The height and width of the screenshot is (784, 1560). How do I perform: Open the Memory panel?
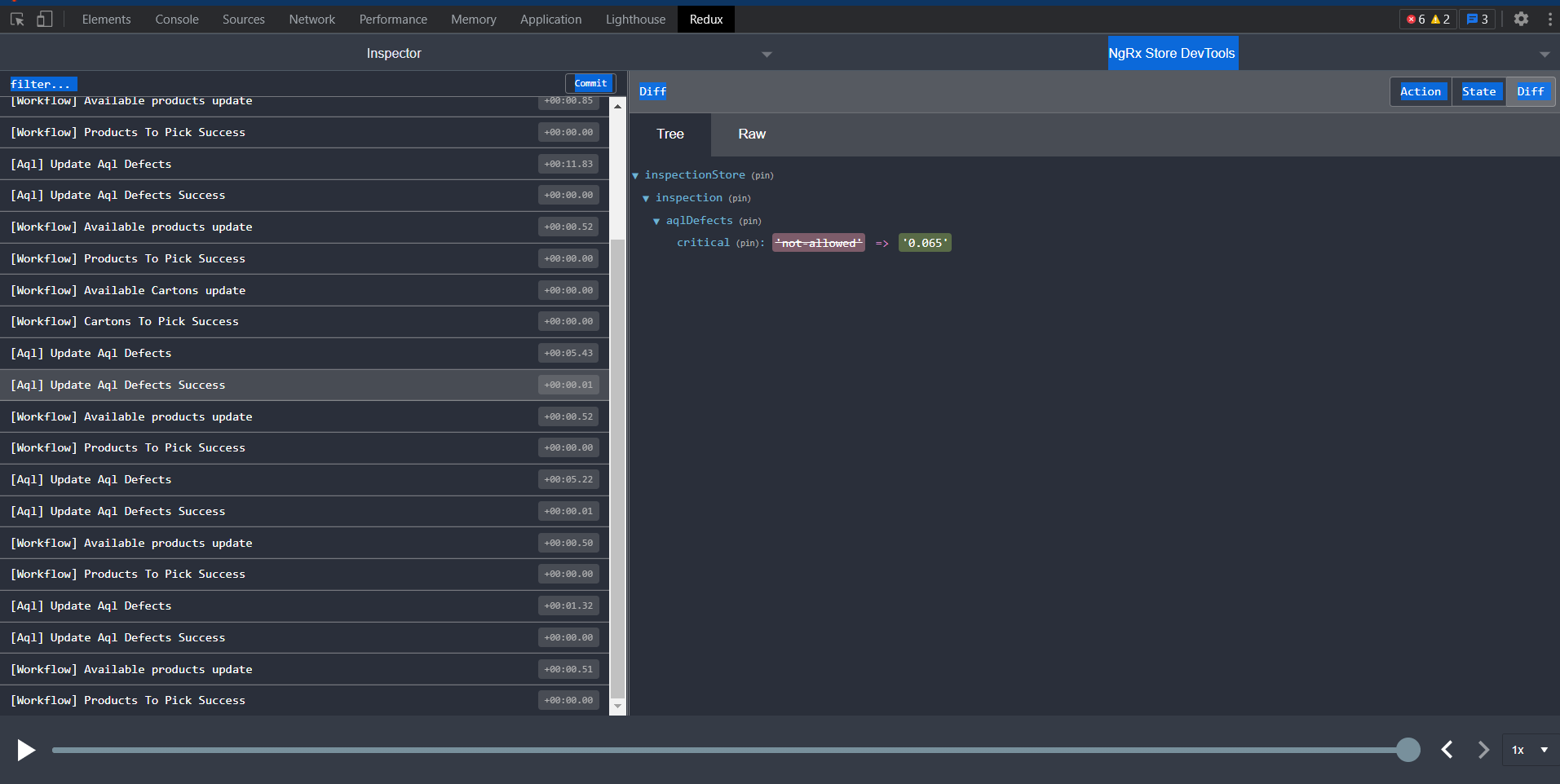(474, 19)
